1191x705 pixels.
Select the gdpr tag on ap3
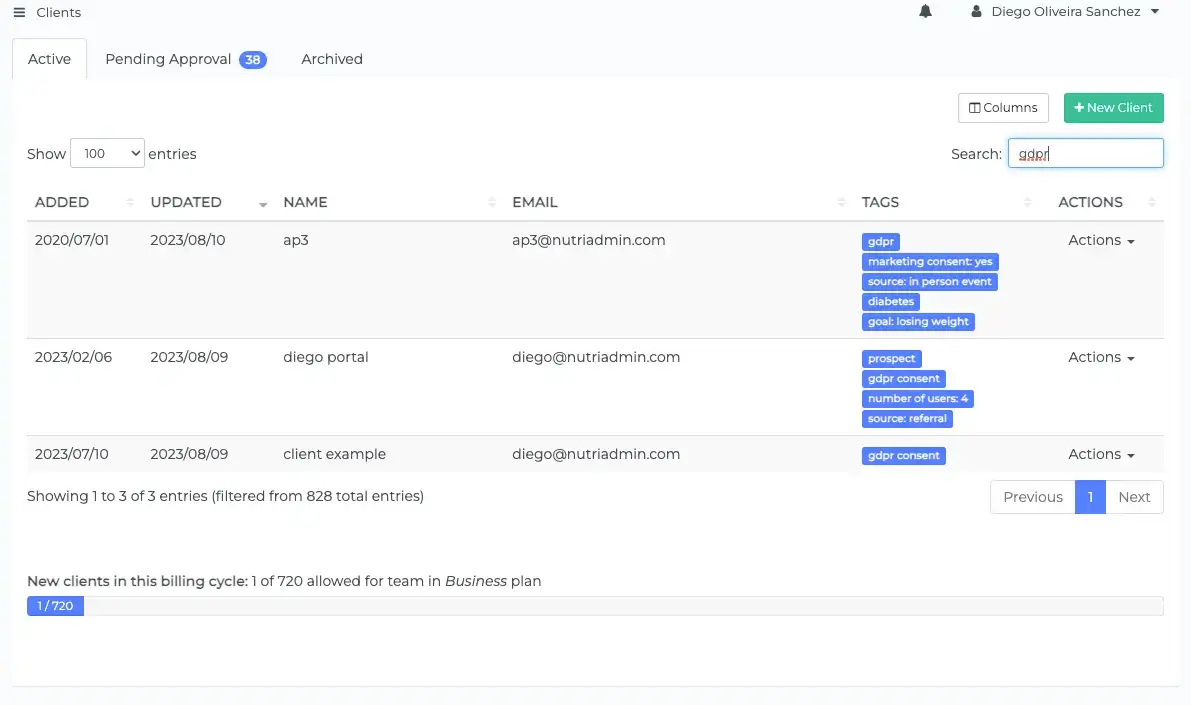(x=880, y=241)
